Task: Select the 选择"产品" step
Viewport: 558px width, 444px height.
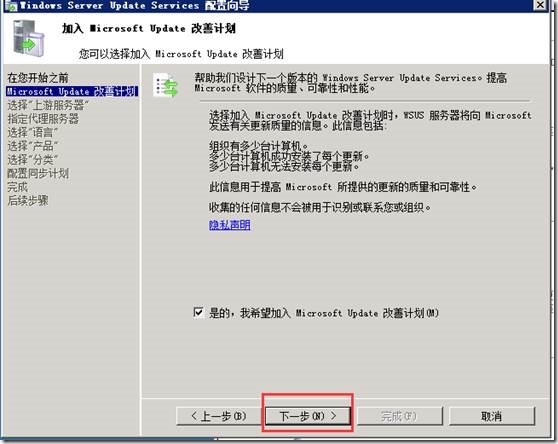Action: click(32, 146)
